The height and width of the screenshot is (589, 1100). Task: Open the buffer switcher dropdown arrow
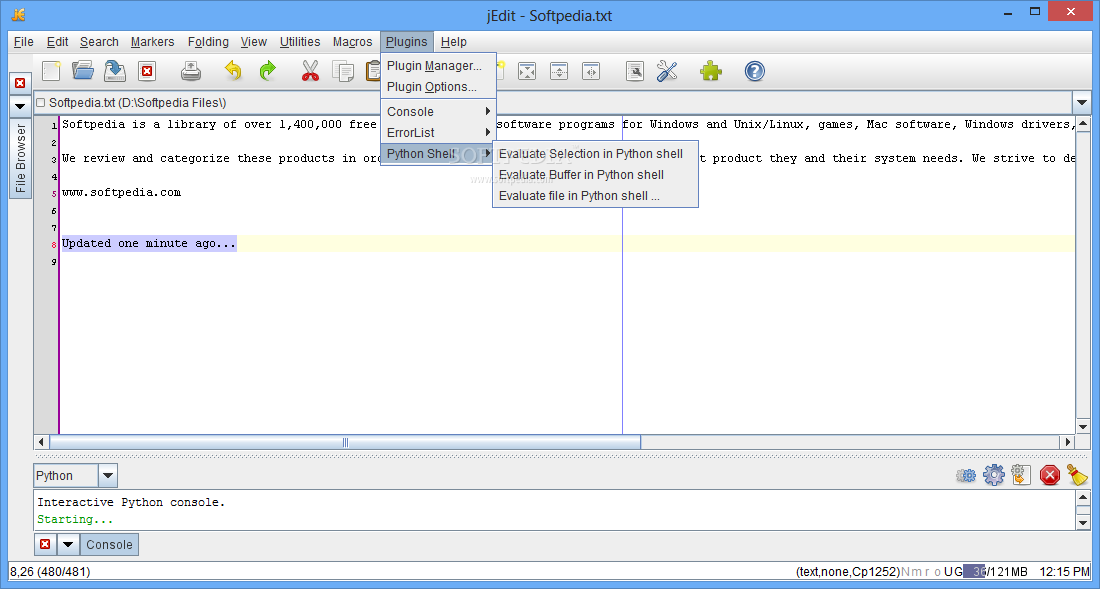1081,103
